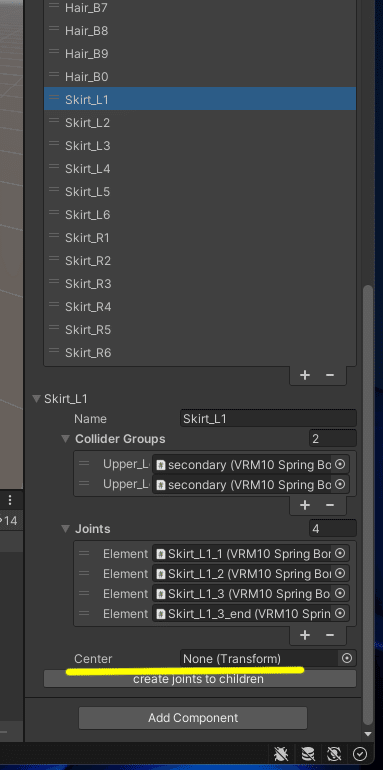
Task: Open the object picker for Skirt_L1_3_end
Action: (x=340, y=613)
